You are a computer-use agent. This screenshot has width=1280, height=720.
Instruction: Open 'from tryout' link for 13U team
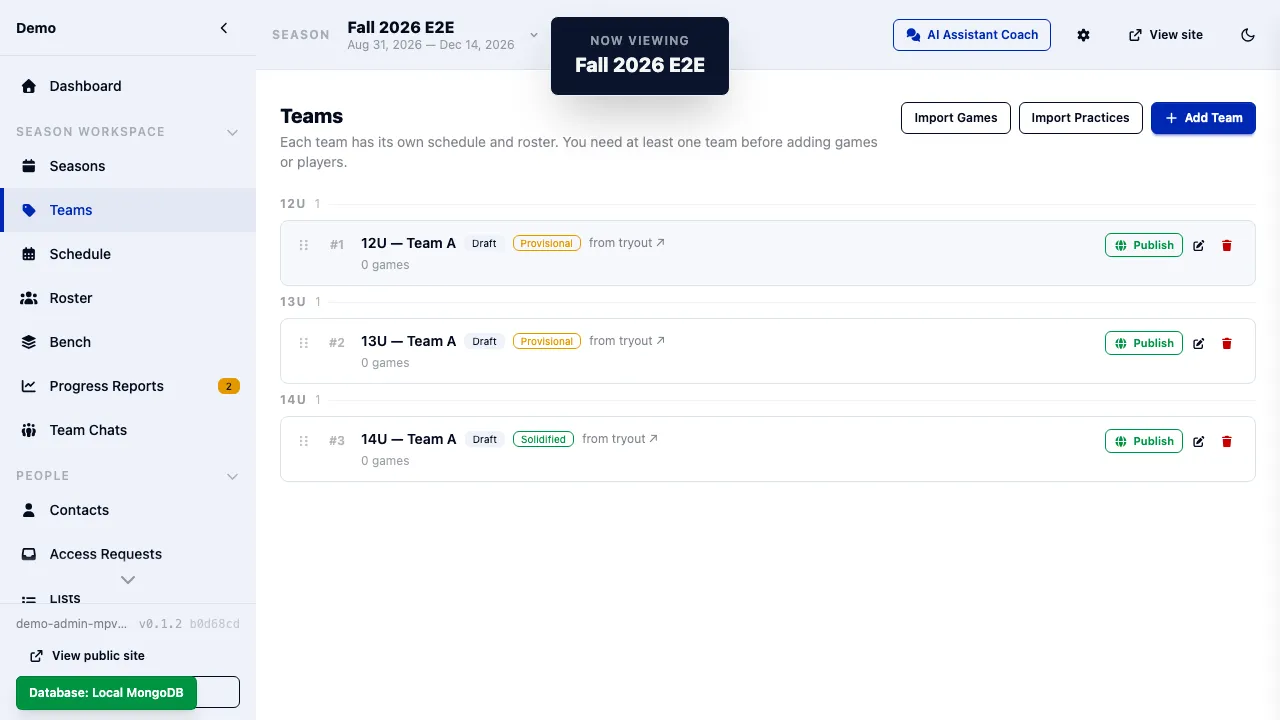(x=627, y=341)
